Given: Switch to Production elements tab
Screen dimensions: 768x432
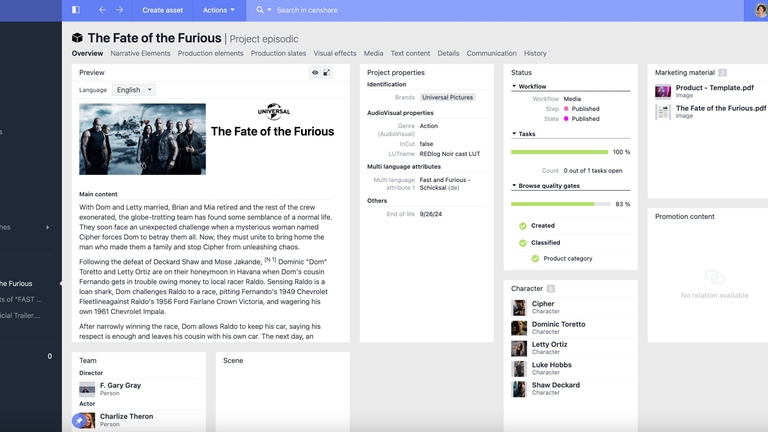Looking at the screenshot, I should [x=210, y=53].
